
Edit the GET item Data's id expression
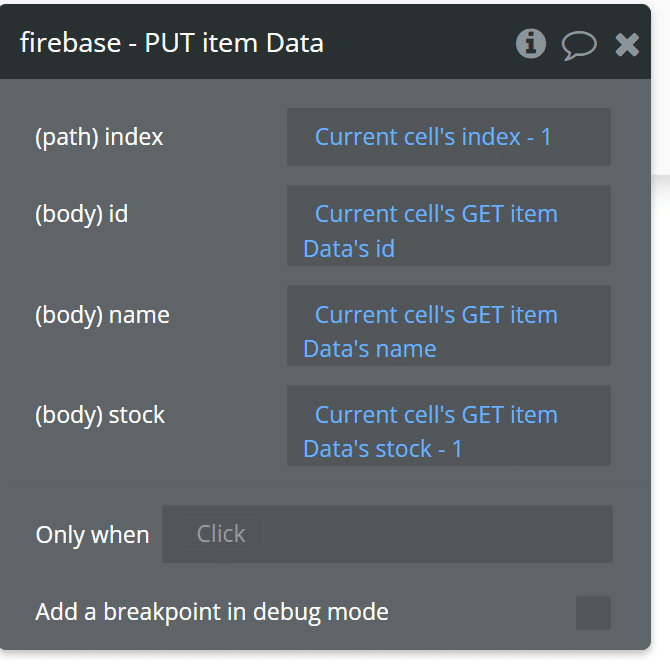tap(449, 226)
